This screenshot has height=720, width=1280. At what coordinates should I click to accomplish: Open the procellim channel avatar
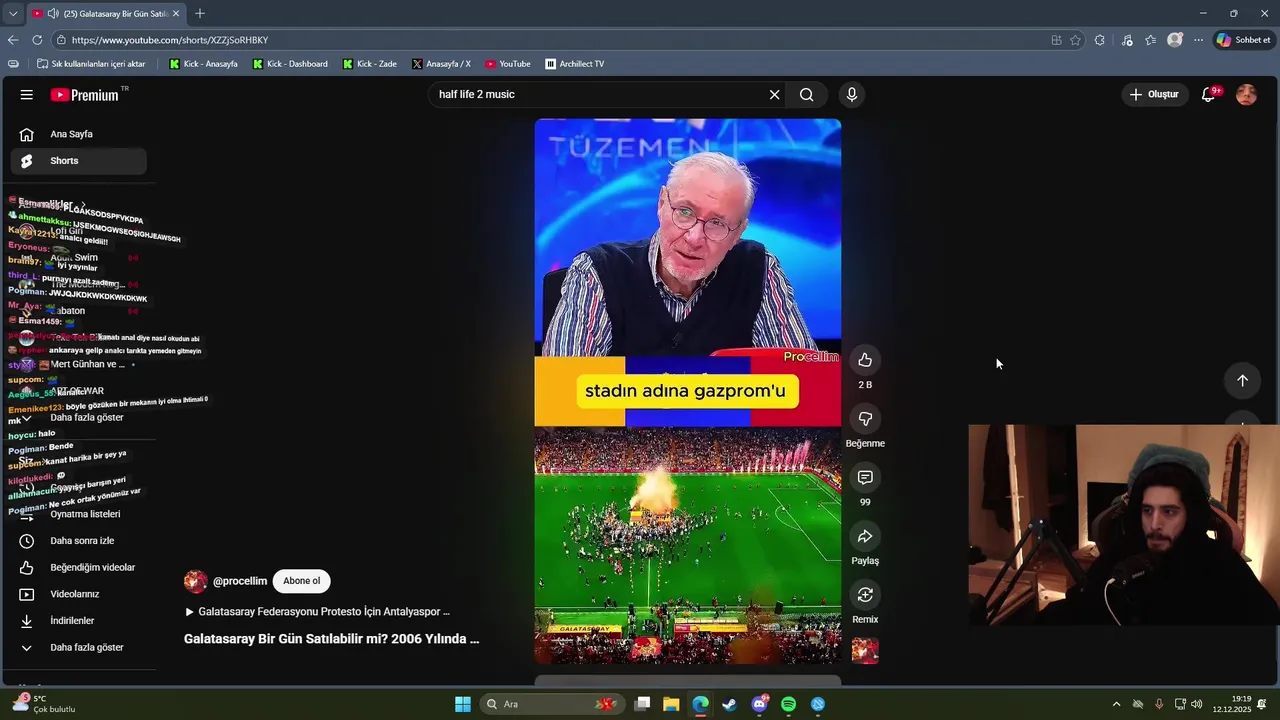coord(195,582)
